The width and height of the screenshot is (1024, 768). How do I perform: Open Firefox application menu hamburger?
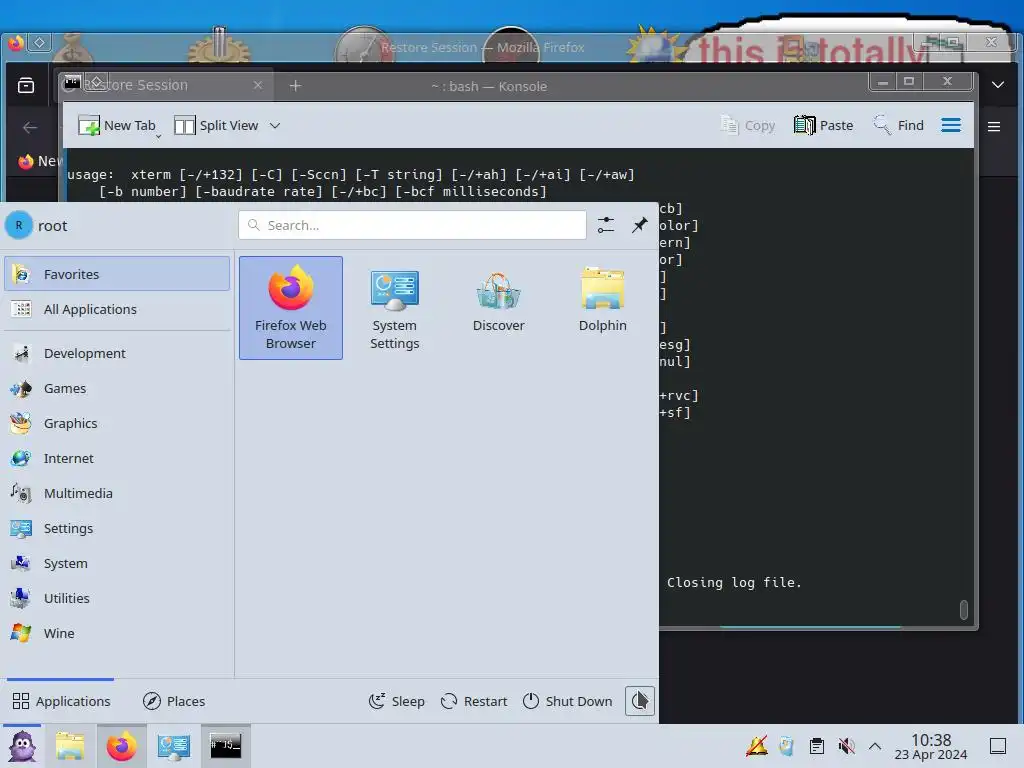tap(994, 127)
